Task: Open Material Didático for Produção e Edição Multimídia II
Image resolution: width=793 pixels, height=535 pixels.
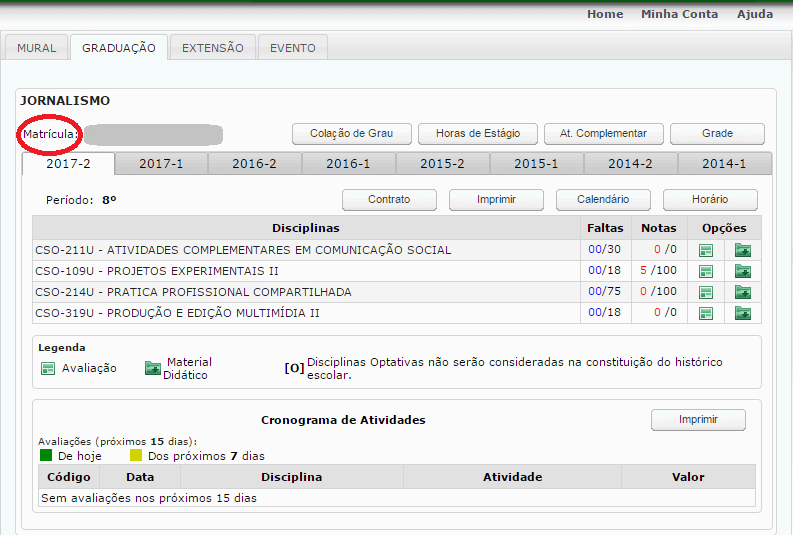Action: pyautogui.click(x=742, y=313)
